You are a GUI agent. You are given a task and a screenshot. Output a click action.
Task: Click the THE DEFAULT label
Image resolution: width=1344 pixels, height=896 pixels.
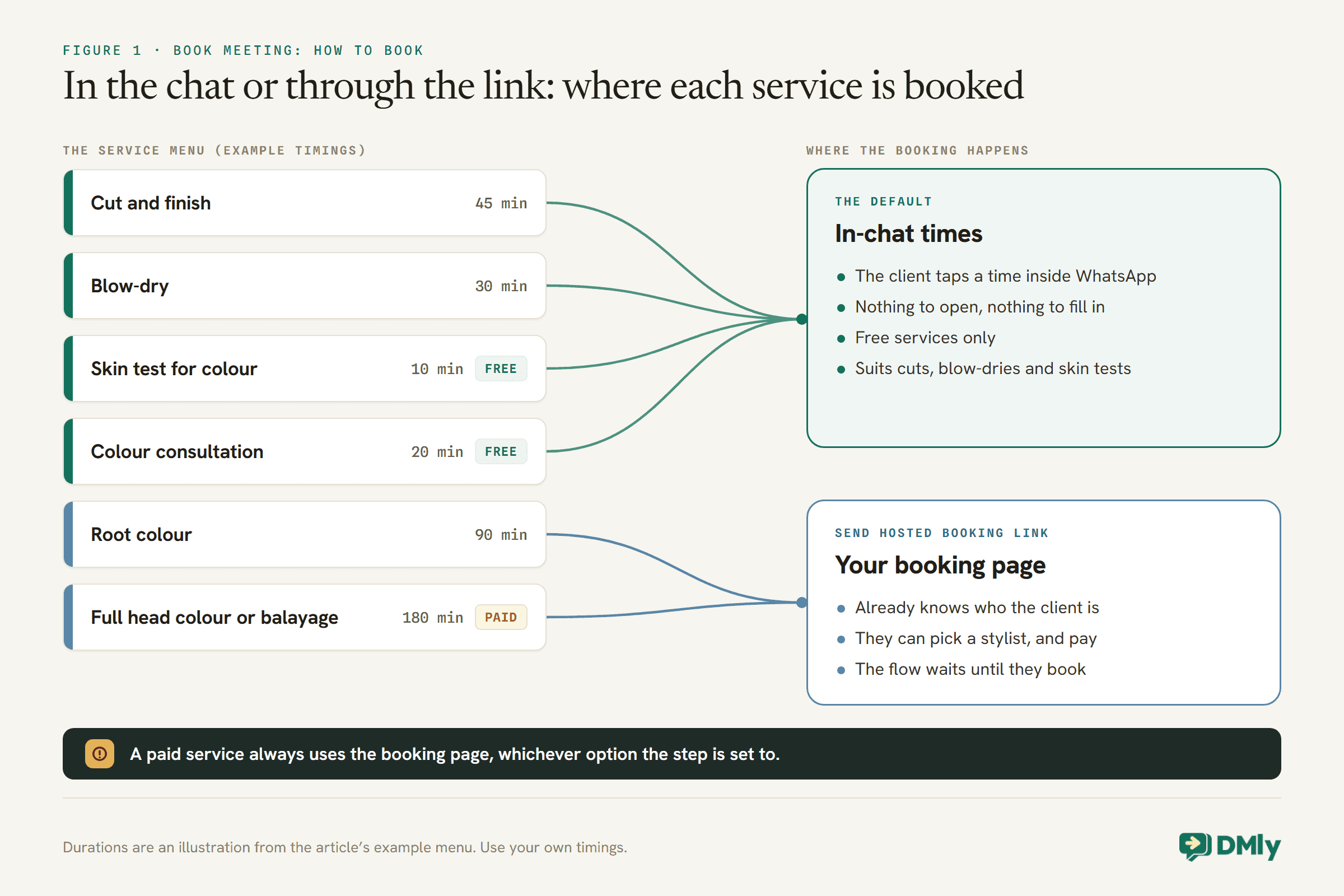pyautogui.click(x=884, y=201)
